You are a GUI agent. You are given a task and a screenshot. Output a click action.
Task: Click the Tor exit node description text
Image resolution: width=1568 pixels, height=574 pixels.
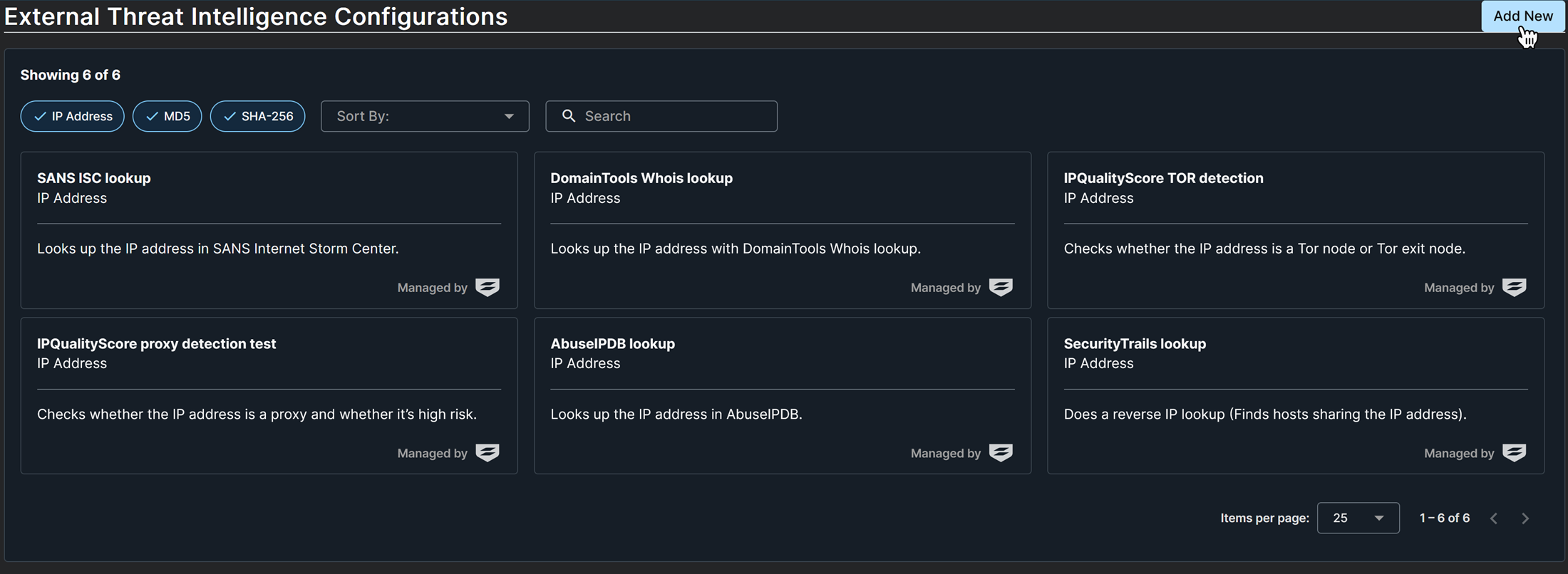(1264, 249)
